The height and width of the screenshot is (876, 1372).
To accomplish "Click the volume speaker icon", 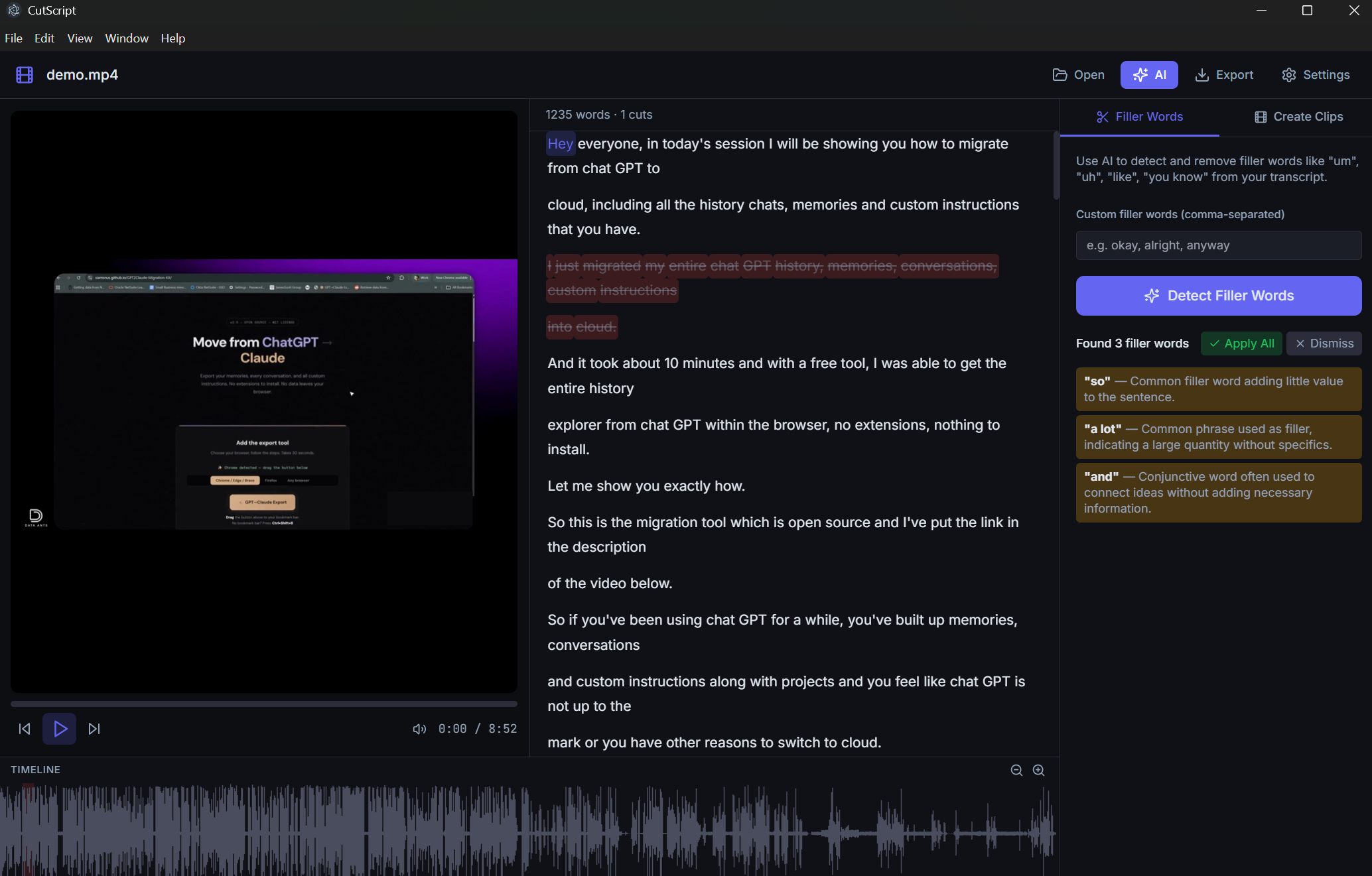I will click(x=419, y=728).
